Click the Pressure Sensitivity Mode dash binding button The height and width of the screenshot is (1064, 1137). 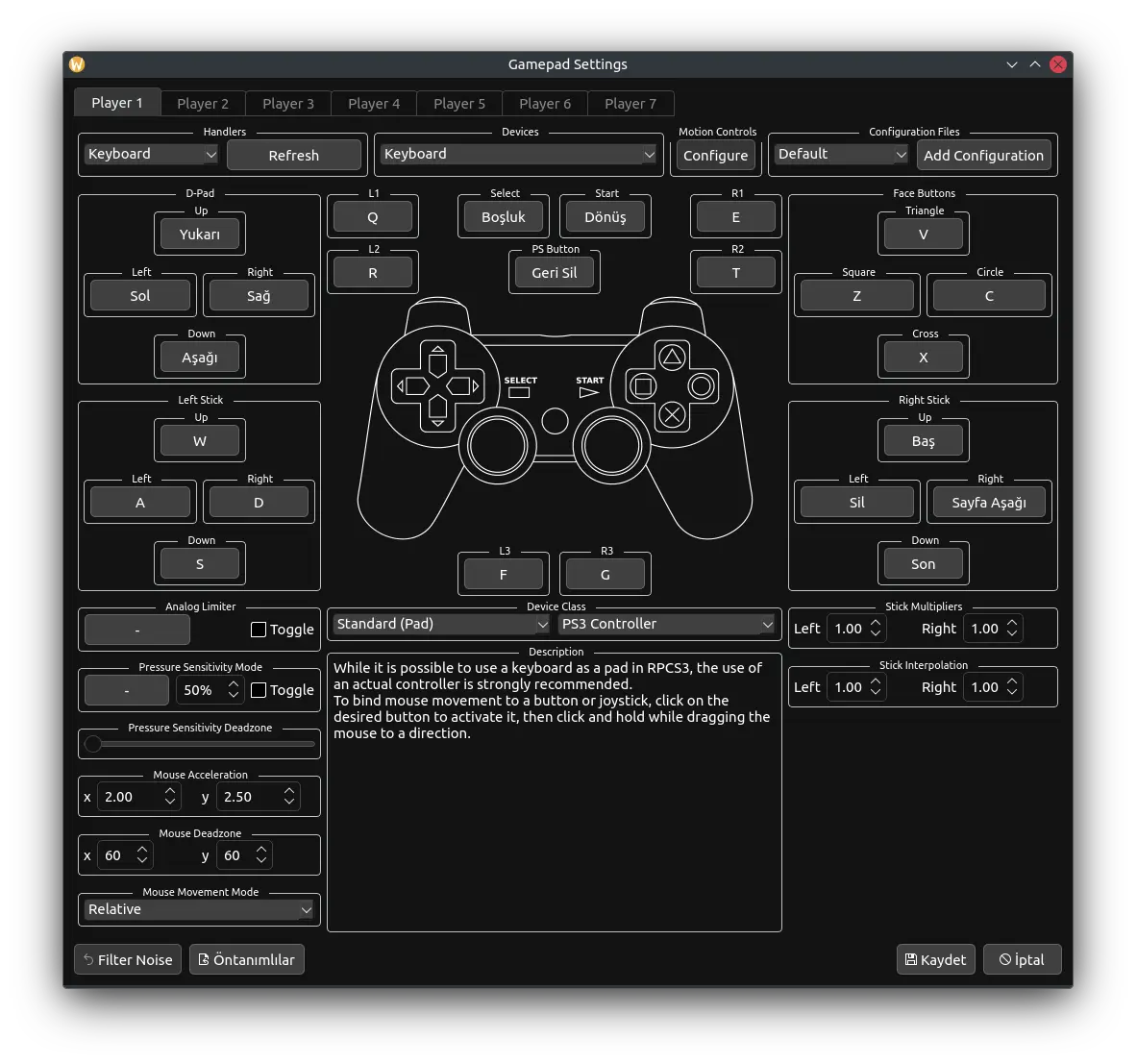click(126, 690)
